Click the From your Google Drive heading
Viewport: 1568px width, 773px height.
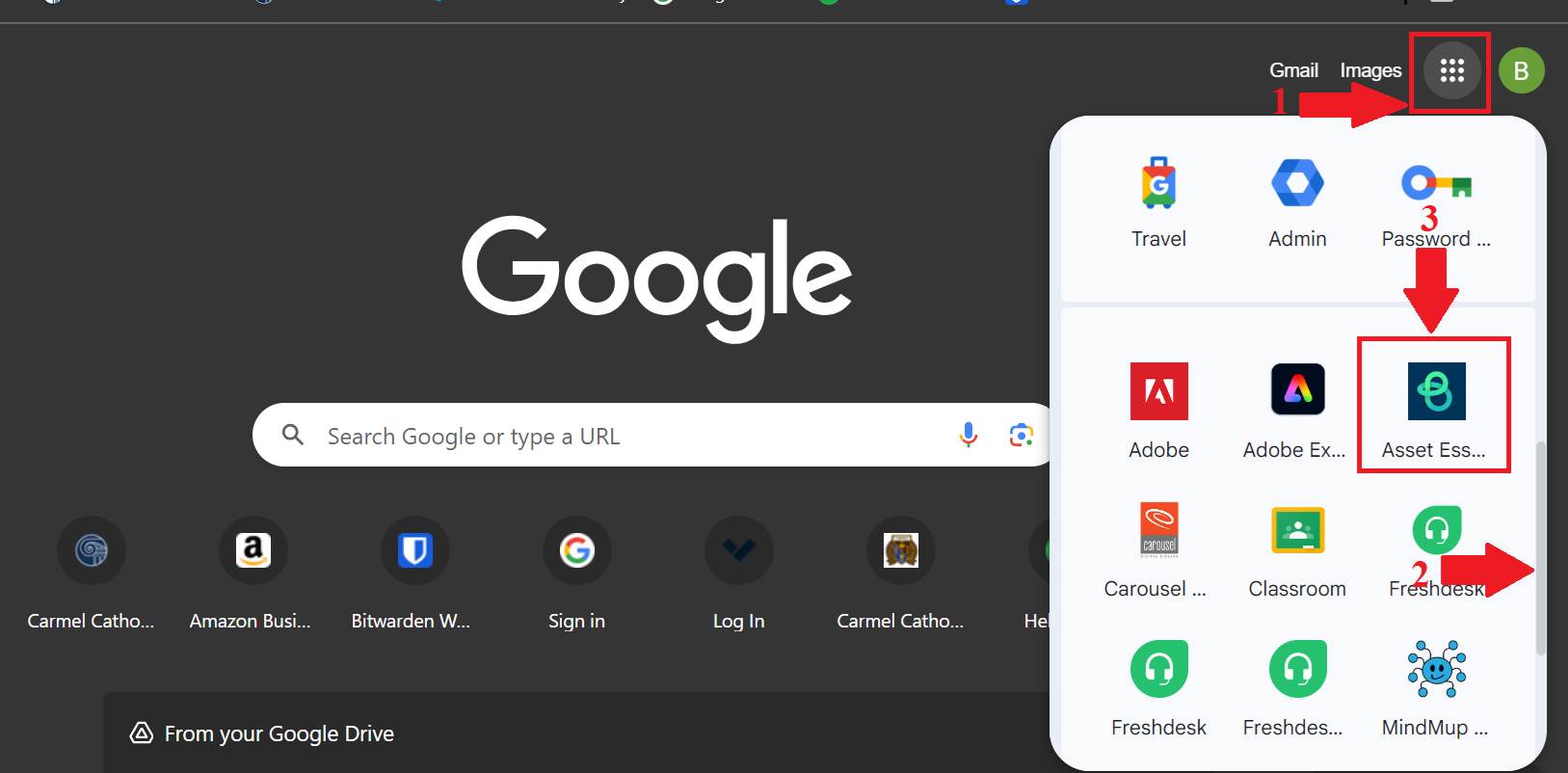(x=279, y=733)
